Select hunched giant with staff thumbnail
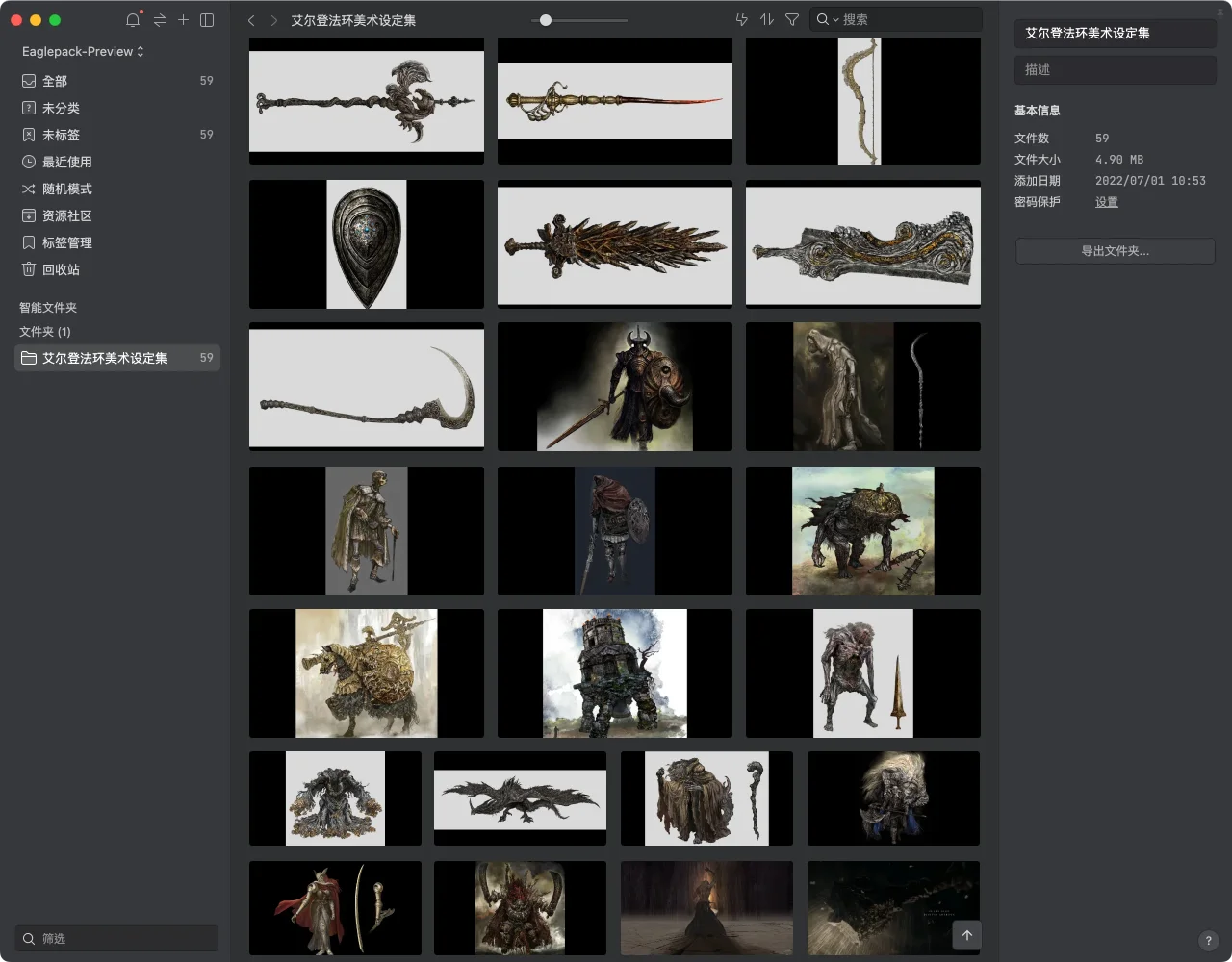1232x962 pixels. point(707,798)
